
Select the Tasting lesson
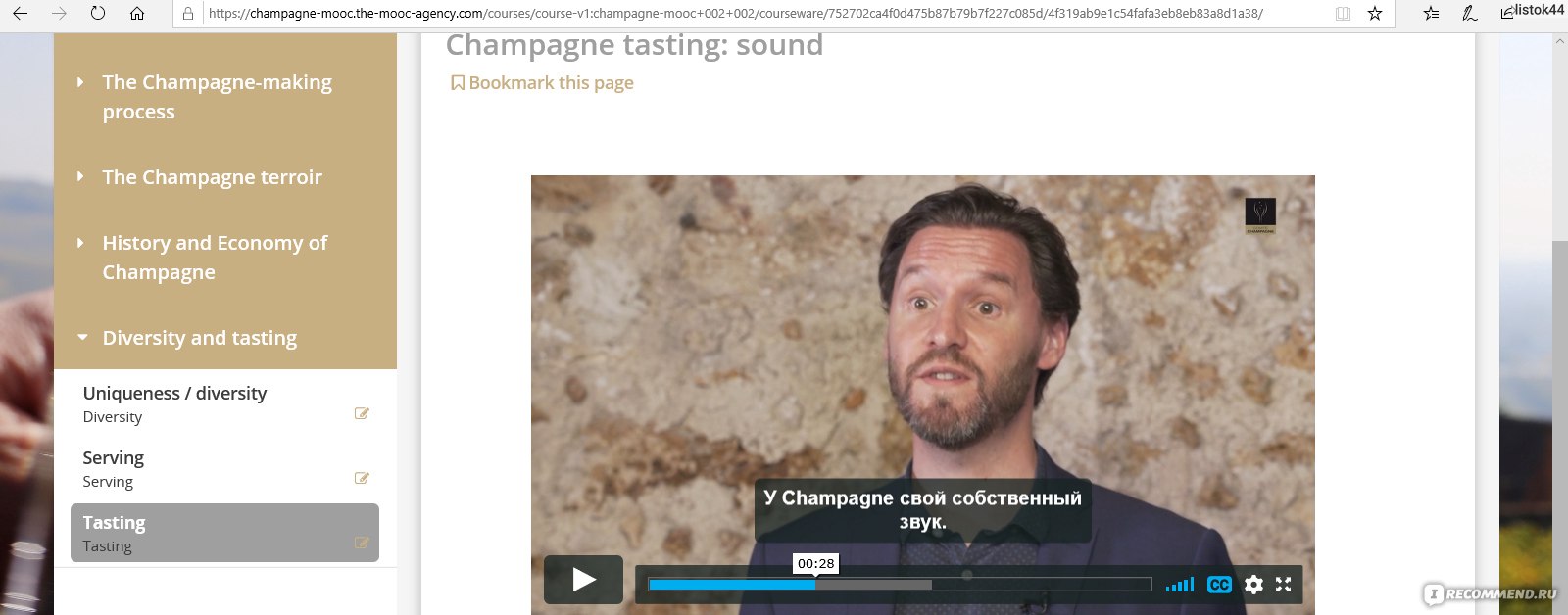225,533
